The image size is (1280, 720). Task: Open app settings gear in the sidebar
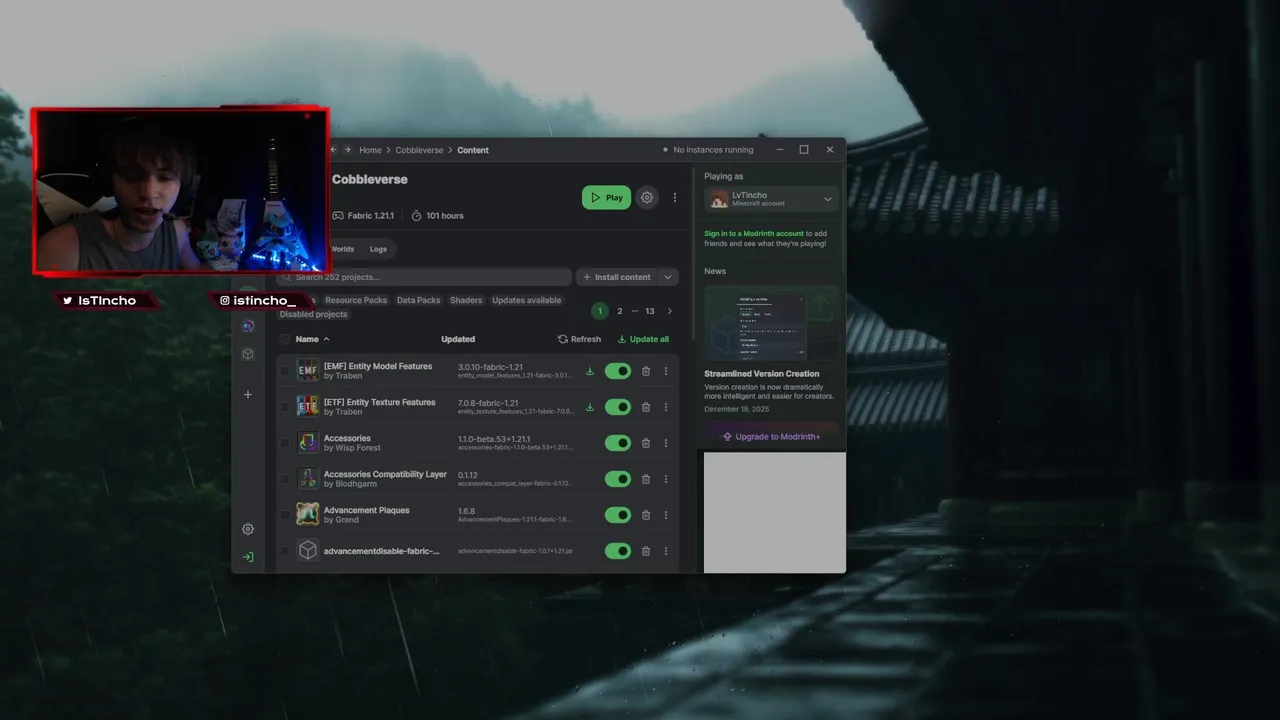click(248, 529)
